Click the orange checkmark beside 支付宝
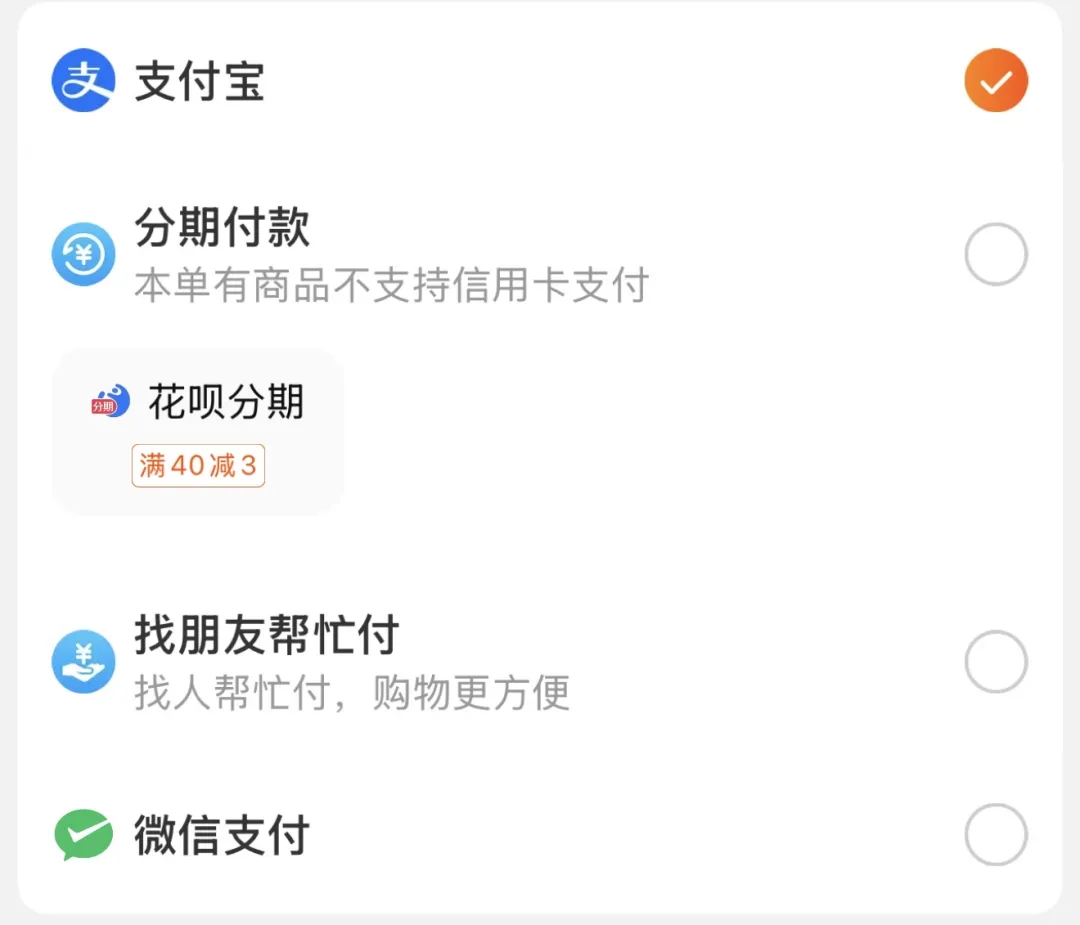1080x925 pixels. click(995, 80)
